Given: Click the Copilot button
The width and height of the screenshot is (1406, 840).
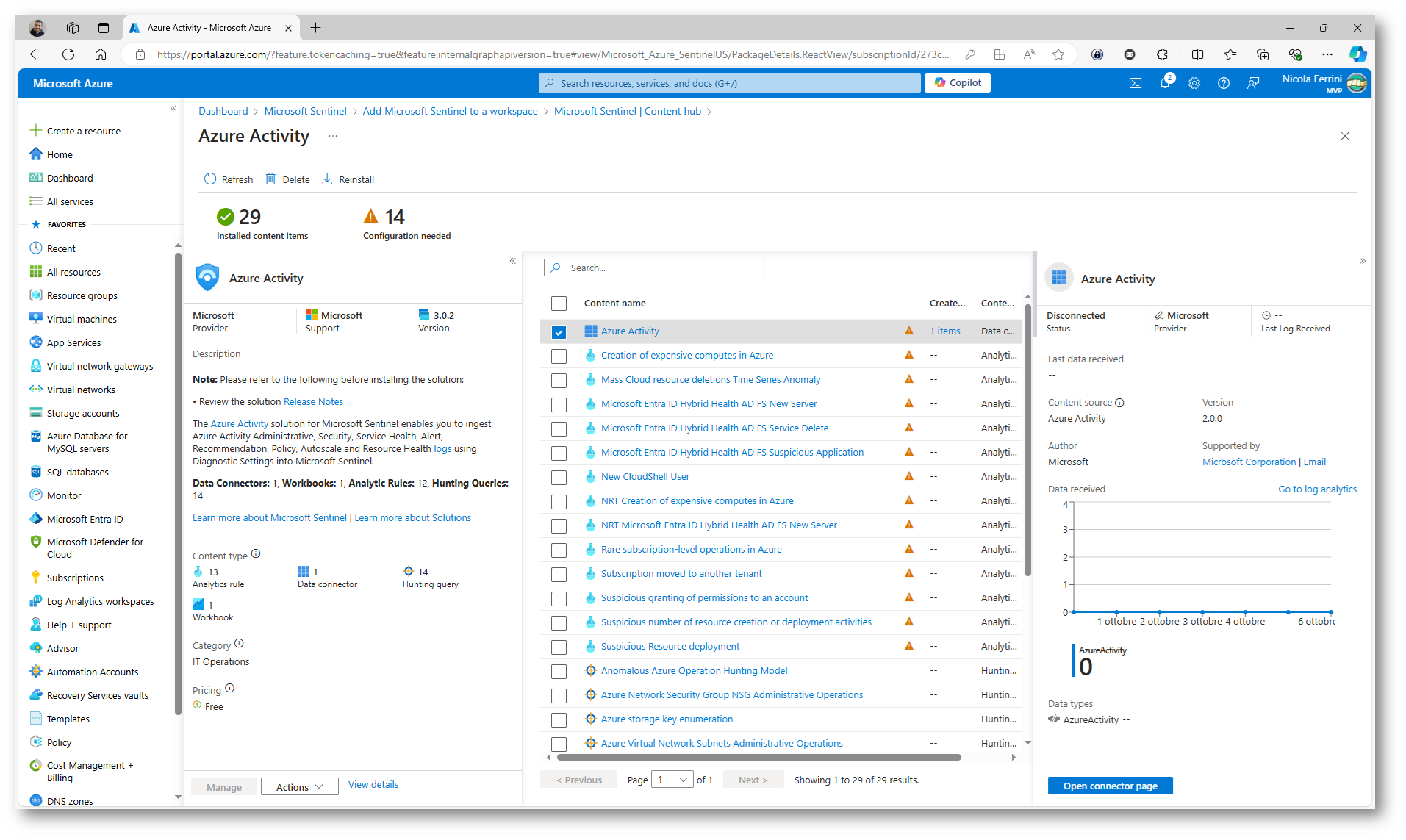Looking at the screenshot, I should (958, 83).
